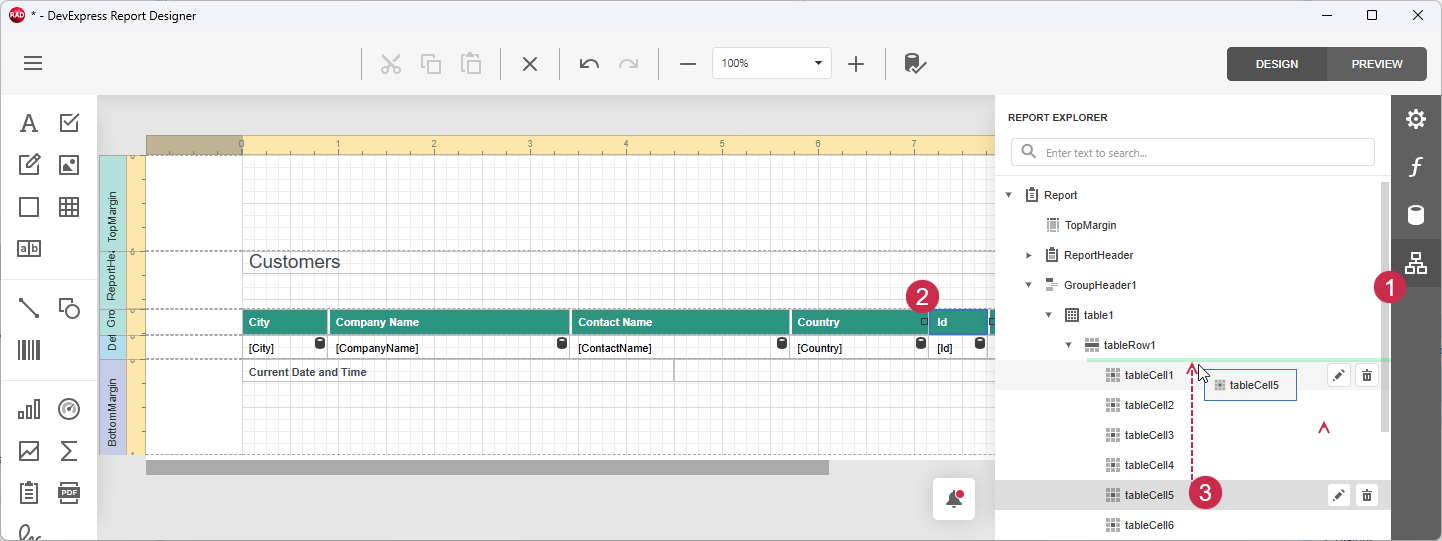This screenshot has height=541, width=1442.
Task: Select the Label tool in toolbox
Action: (x=29, y=123)
